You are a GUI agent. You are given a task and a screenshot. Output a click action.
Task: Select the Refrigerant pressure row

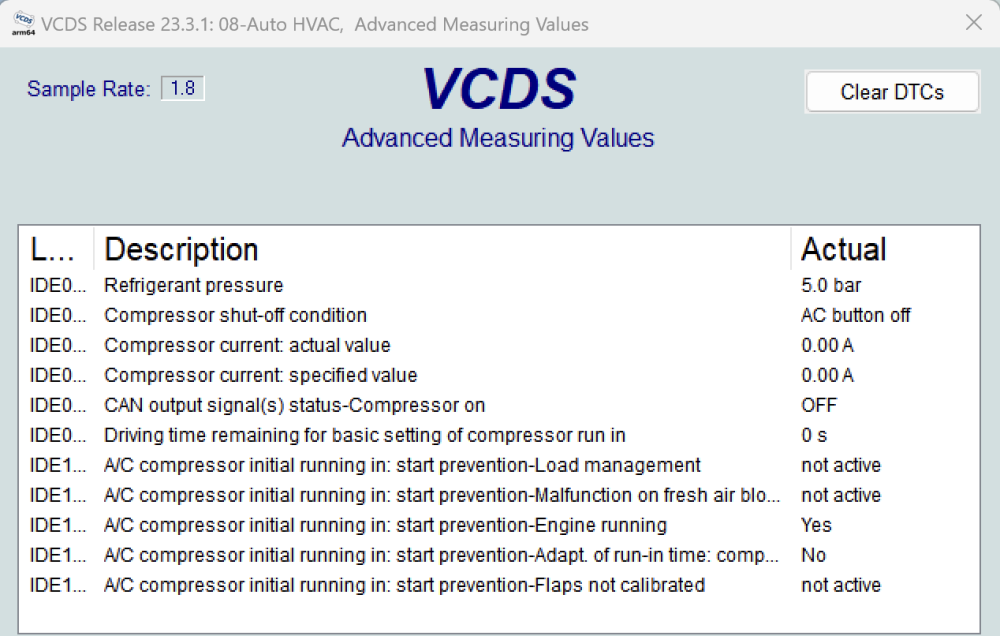pos(499,285)
